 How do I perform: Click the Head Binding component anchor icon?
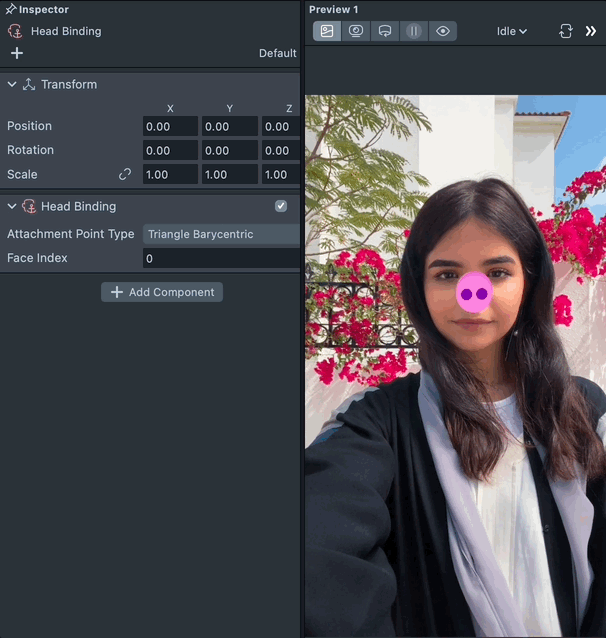click(29, 206)
